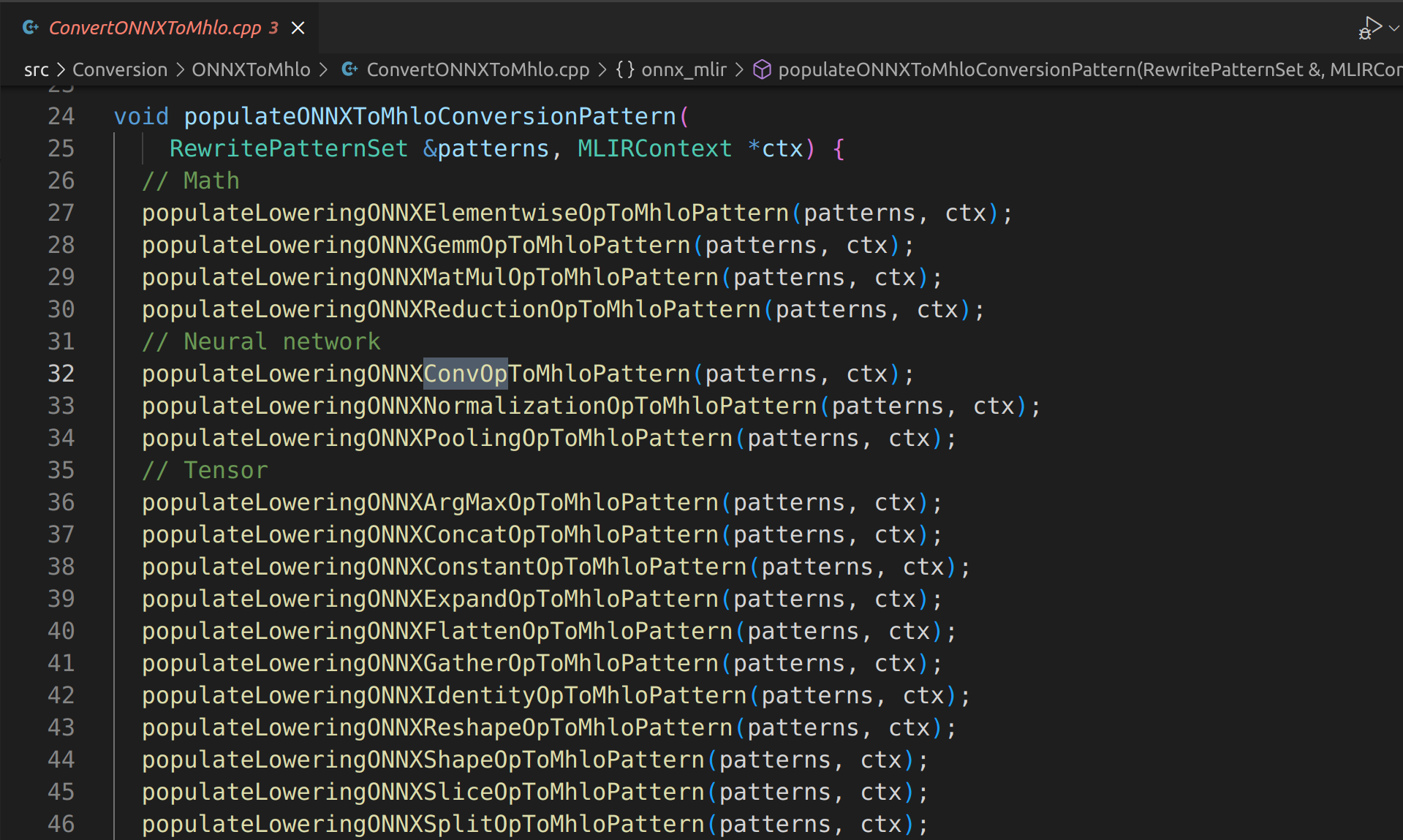Image resolution: width=1403 pixels, height=840 pixels.
Task: Click line number 24 in the gutter
Action: point(61,116)
